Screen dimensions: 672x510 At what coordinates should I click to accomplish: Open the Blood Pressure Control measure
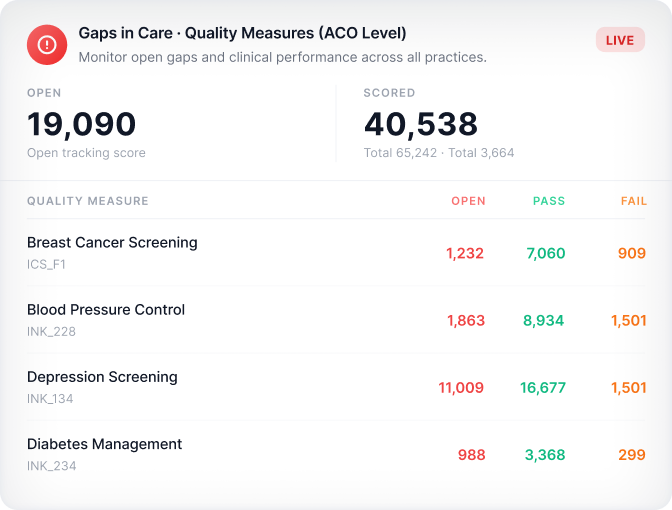106,309
